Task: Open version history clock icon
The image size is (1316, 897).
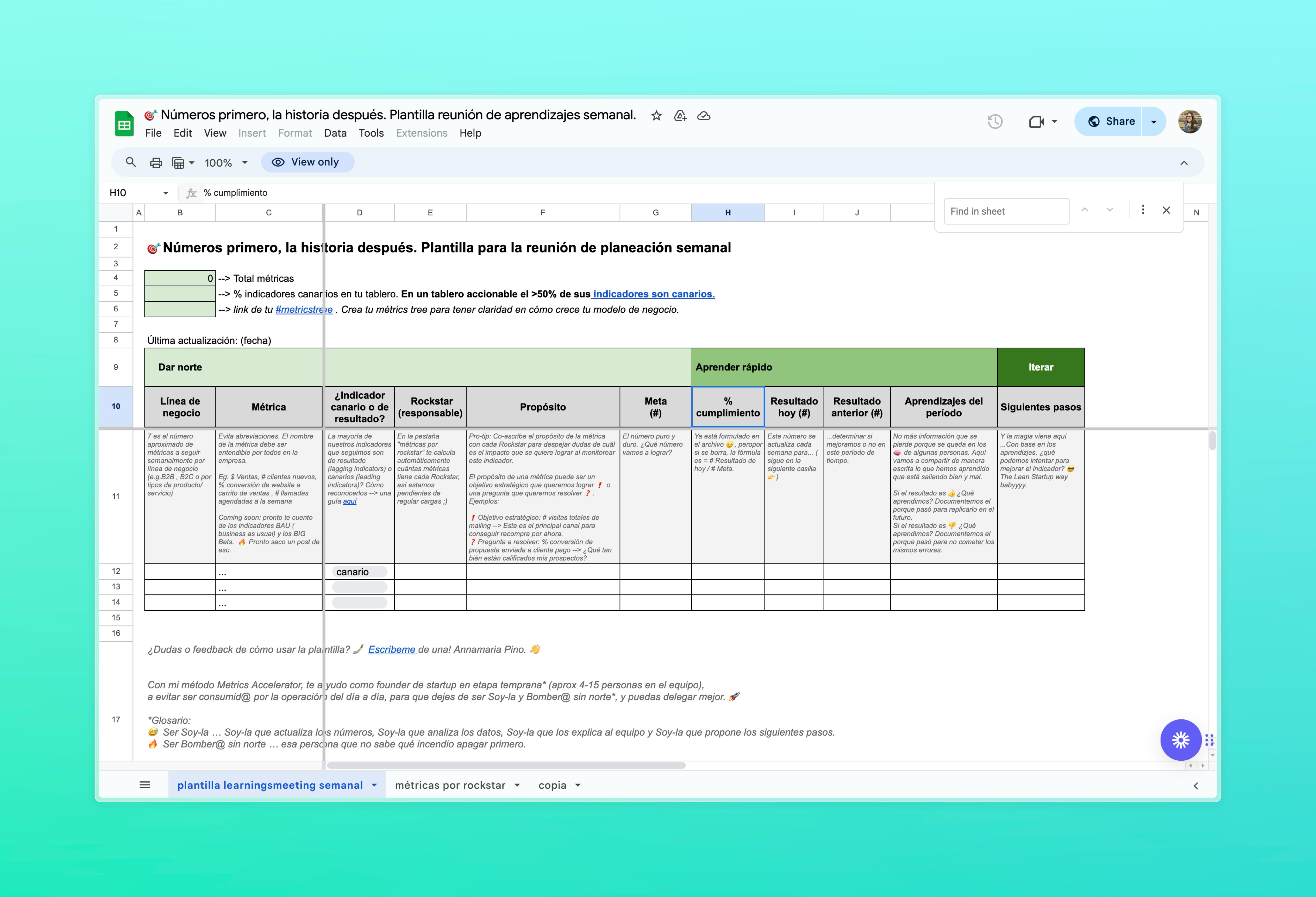Action: [x=995, y=121]
